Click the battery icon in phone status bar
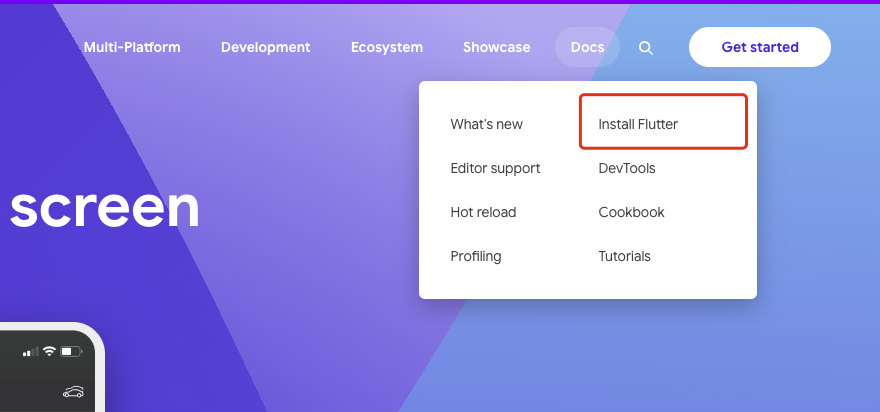The image size is (880, 412). pos(71,352)
